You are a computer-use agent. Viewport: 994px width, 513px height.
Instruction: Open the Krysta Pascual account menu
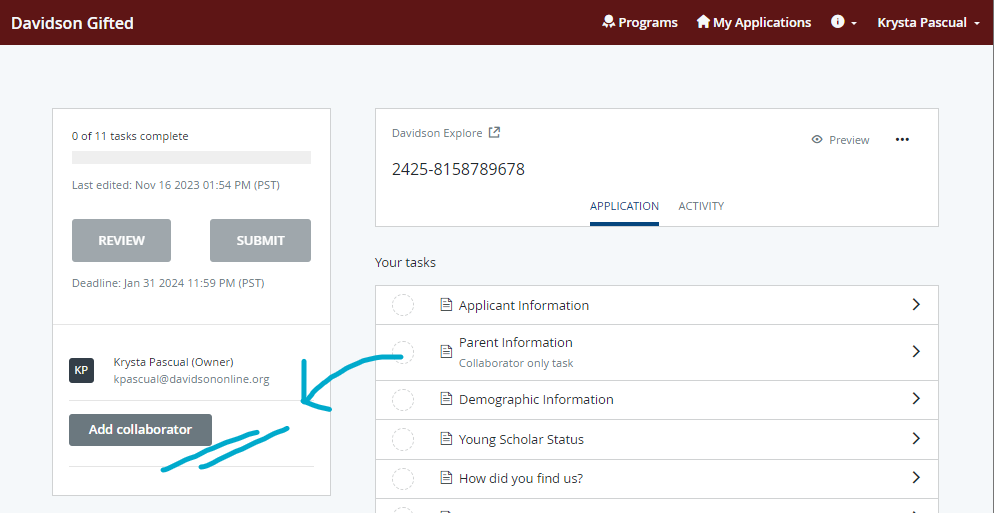(928, 22)
